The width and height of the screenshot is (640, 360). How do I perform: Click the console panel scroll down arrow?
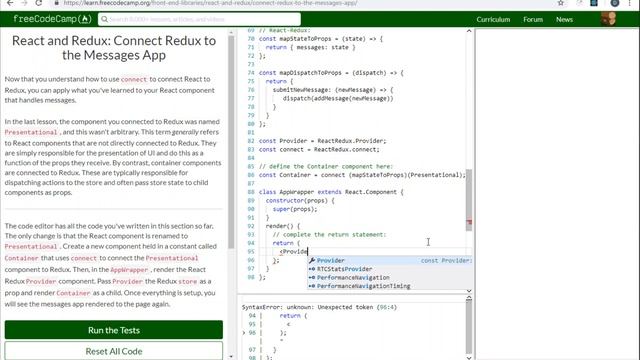pyautogui.click(x=469, y=358)
